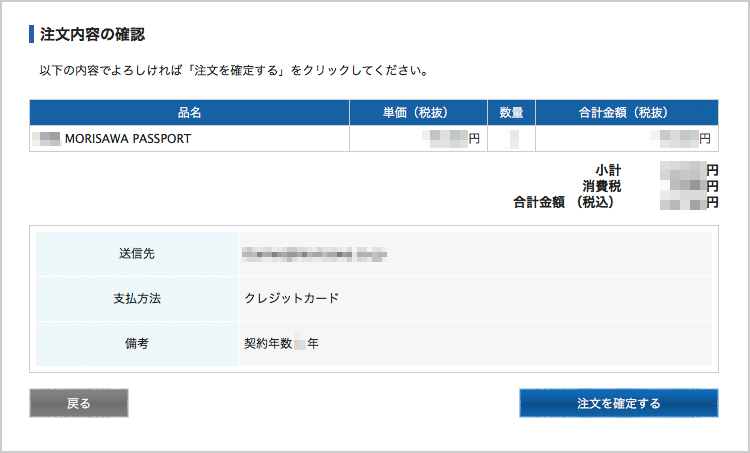Screen dimensions: 750x453
Task: Select the 合計金額（税込） label
Action: tap(563, 202)
